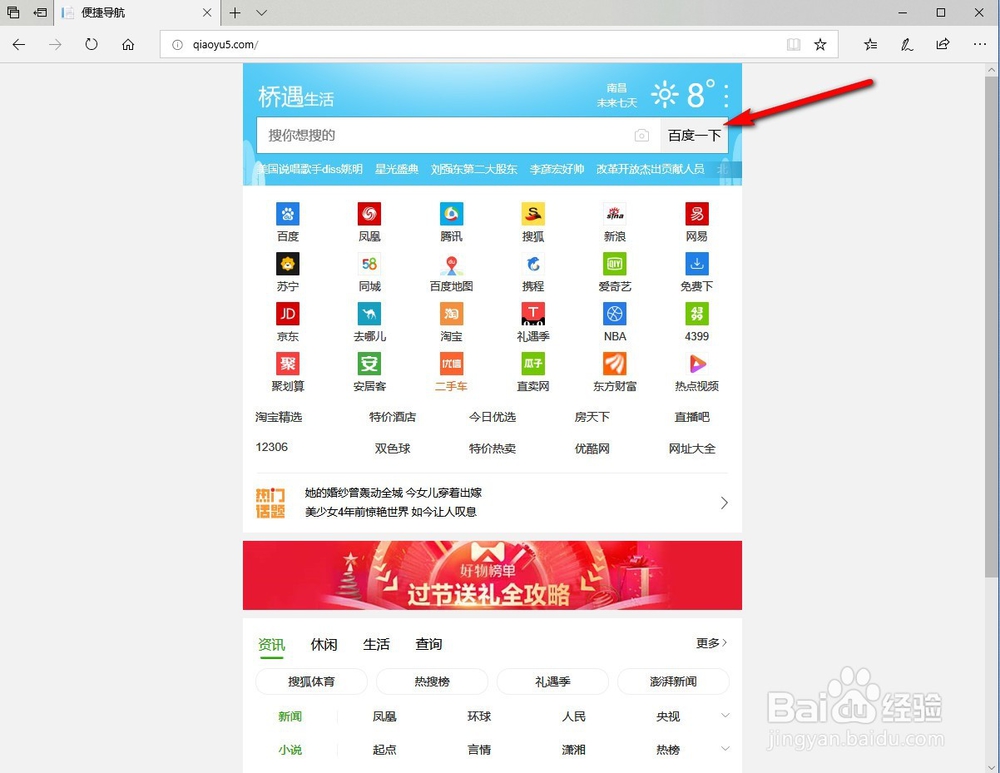Click the 过节送礼全攻略 banner

pos(492,575)
